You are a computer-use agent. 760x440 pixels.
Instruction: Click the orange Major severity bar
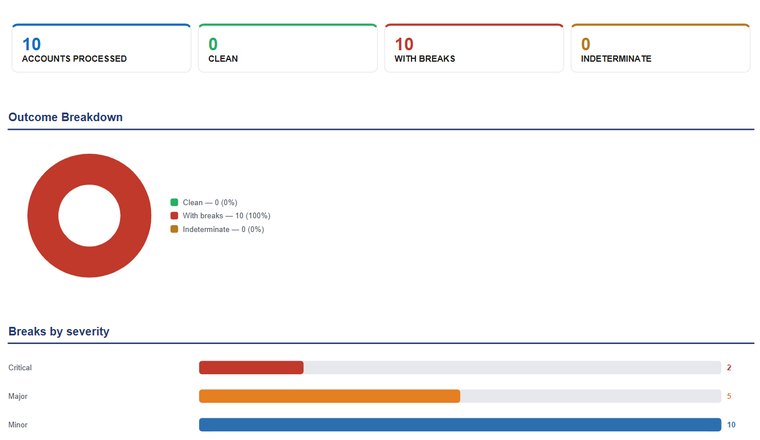pyautogui.click(x=330, y=396)
